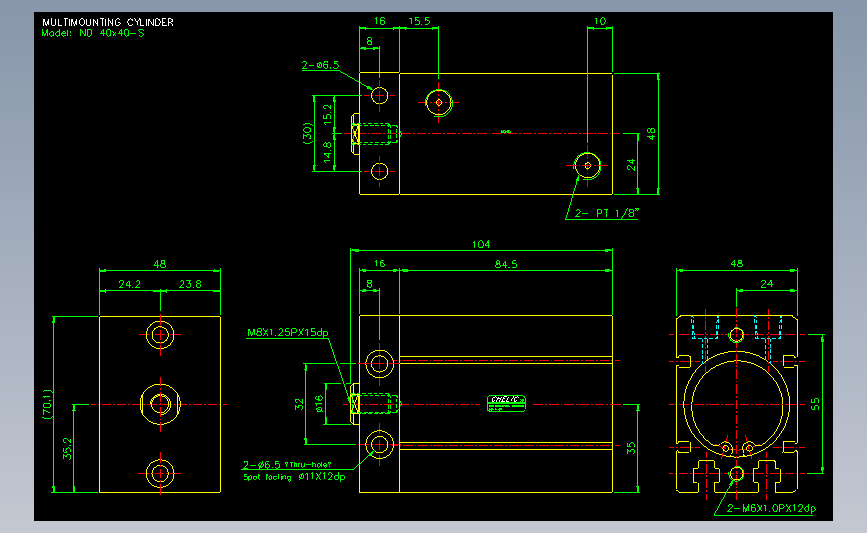The height and width of the screenshot is (533, 867).
Task: Select the 35 height dimension
Action: click(631, 448)
